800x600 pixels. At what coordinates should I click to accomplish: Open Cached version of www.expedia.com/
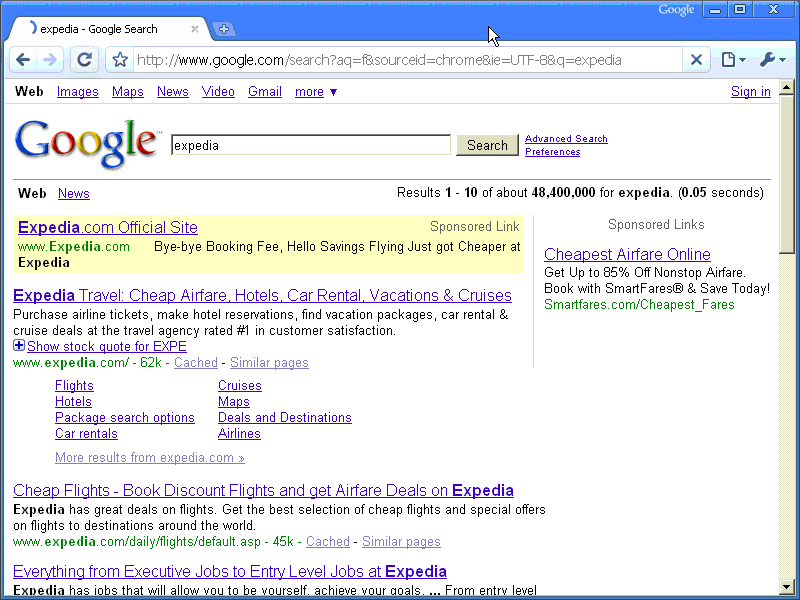click(x=196, y=363)
